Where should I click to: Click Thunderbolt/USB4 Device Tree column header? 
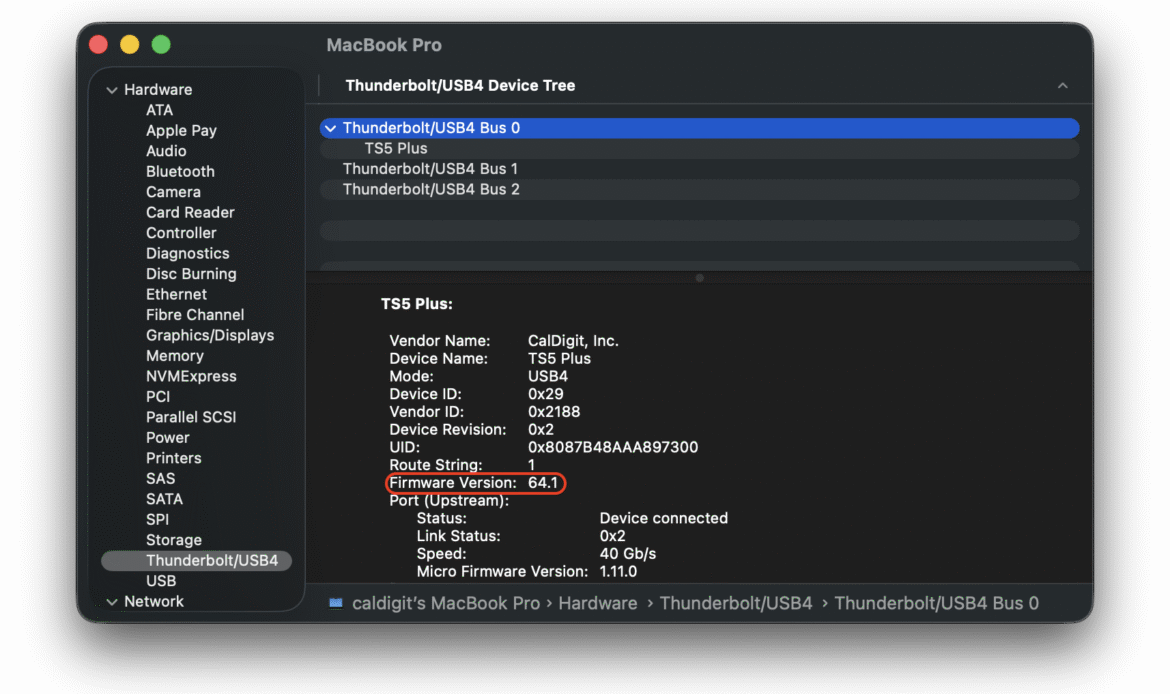[x=460, y=86]
